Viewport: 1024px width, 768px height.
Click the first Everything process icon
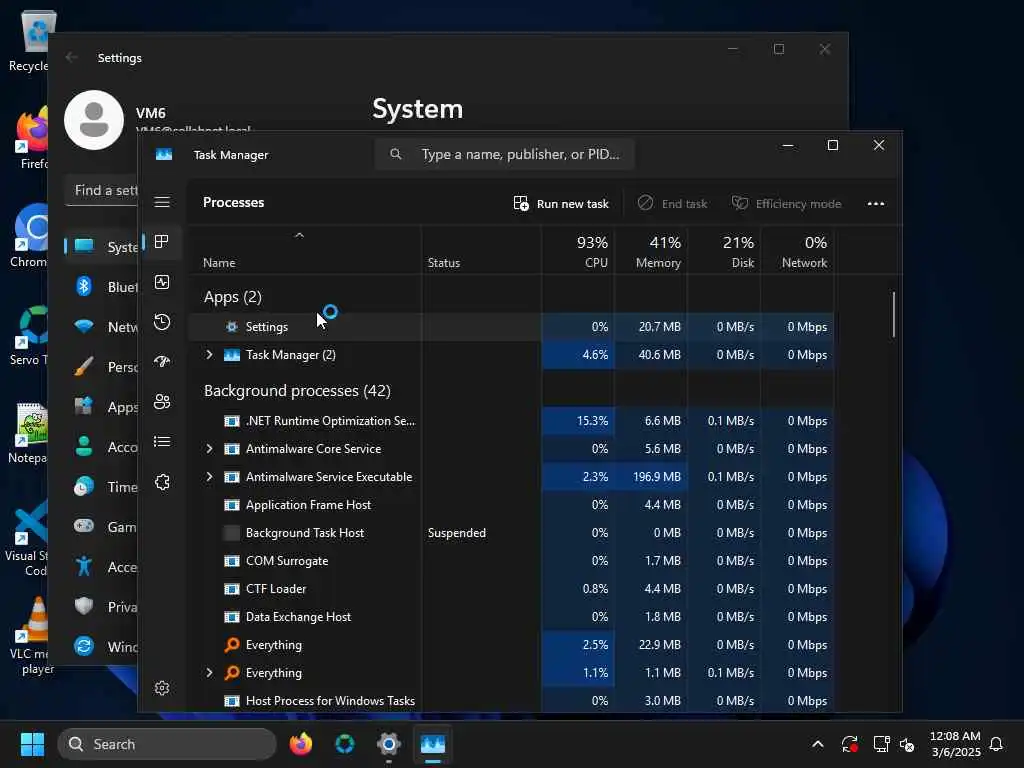pos(232,645)
